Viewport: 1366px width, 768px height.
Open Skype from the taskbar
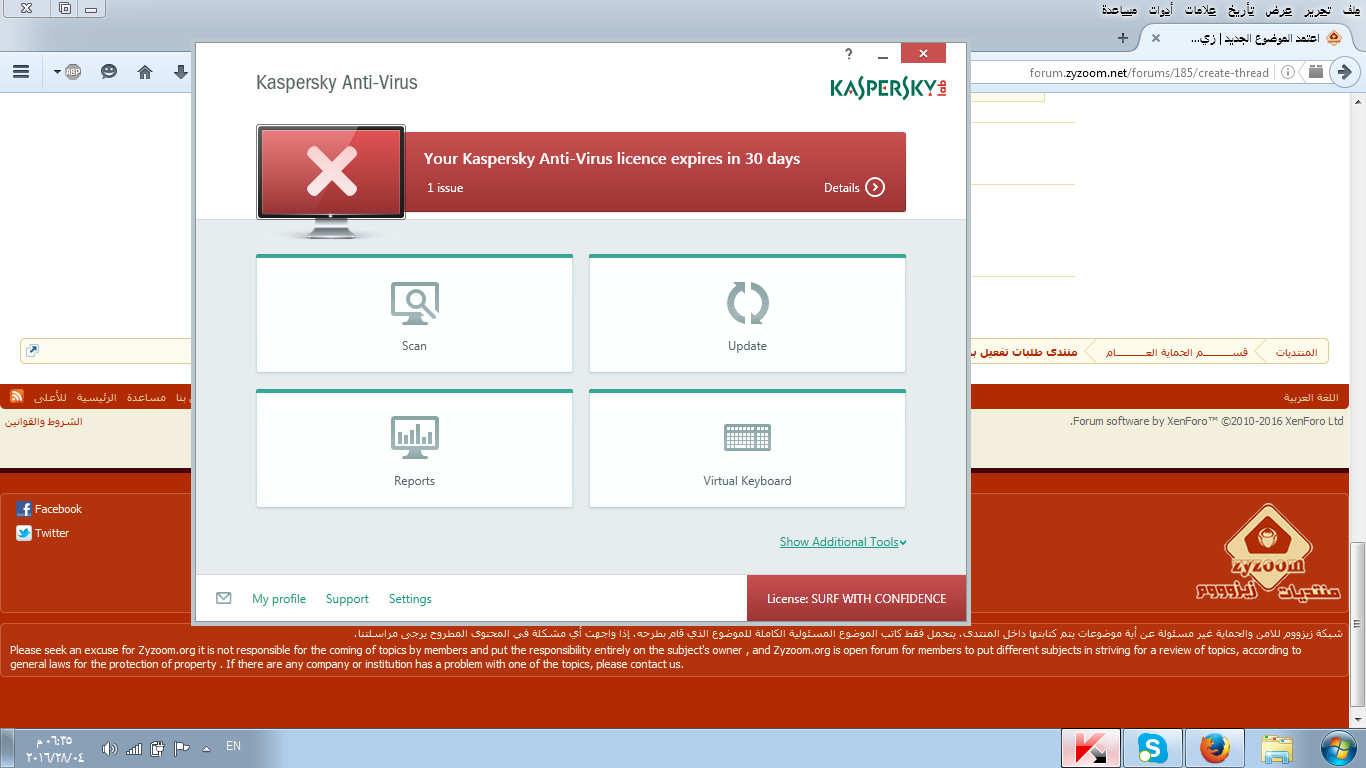tap(1153, 748)
